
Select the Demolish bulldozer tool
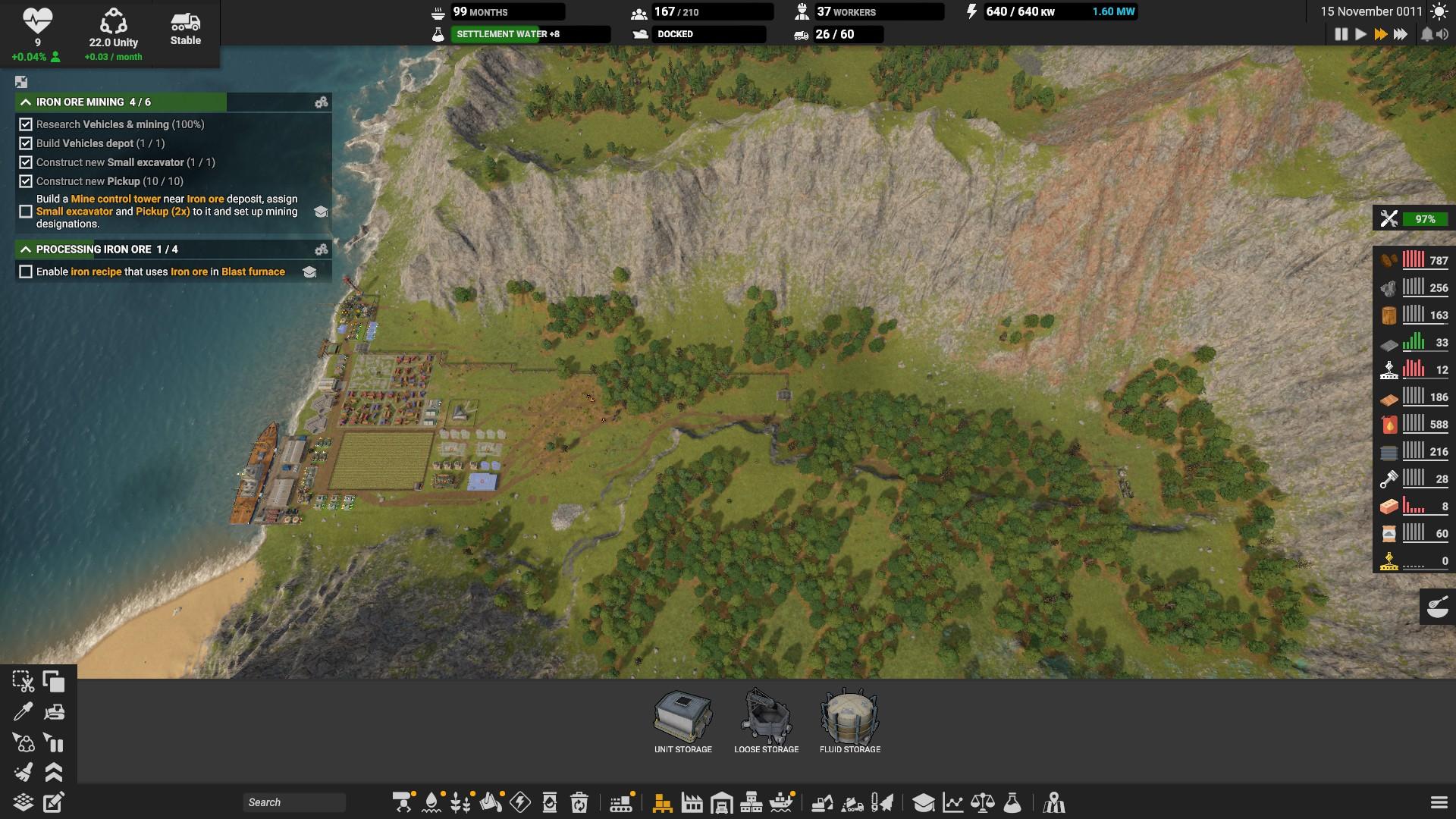pos(54,711)
